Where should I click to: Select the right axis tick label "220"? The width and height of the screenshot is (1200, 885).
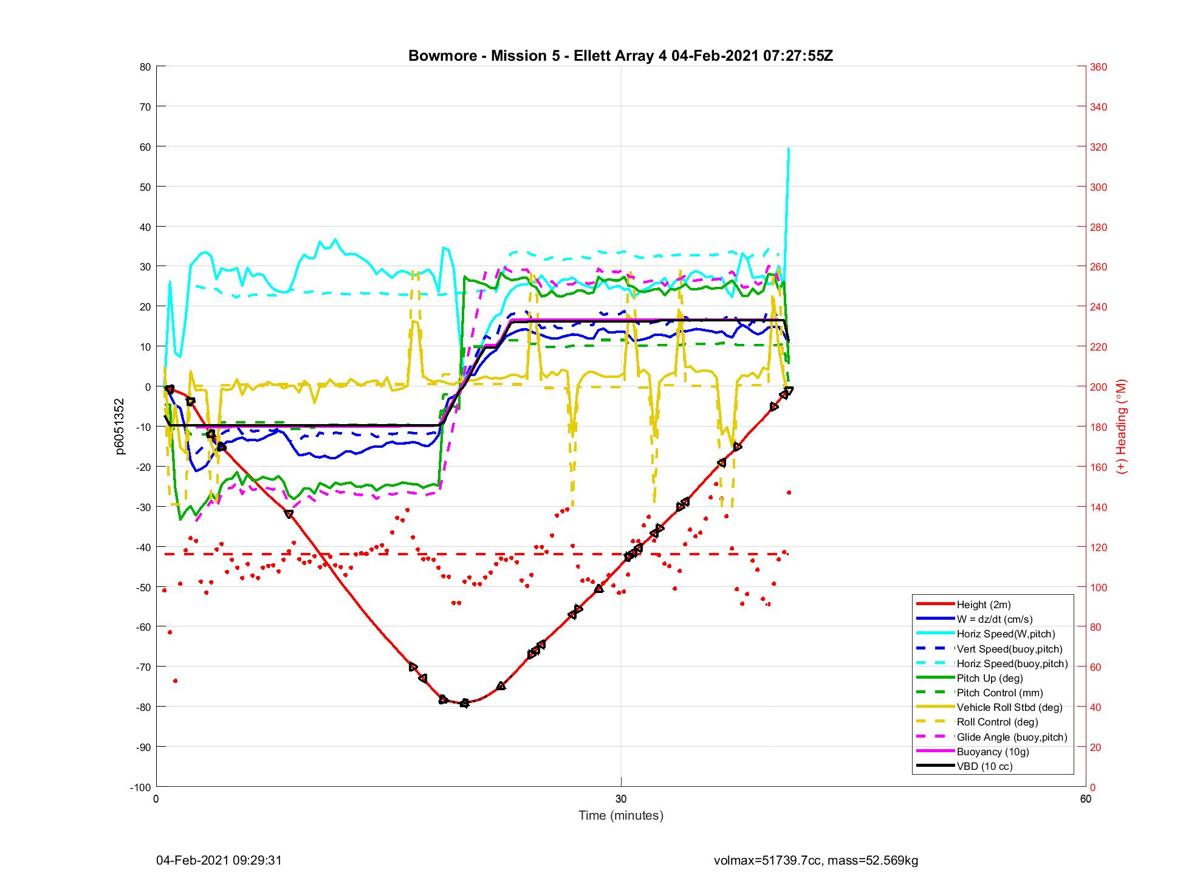(x=1098, y=347)
